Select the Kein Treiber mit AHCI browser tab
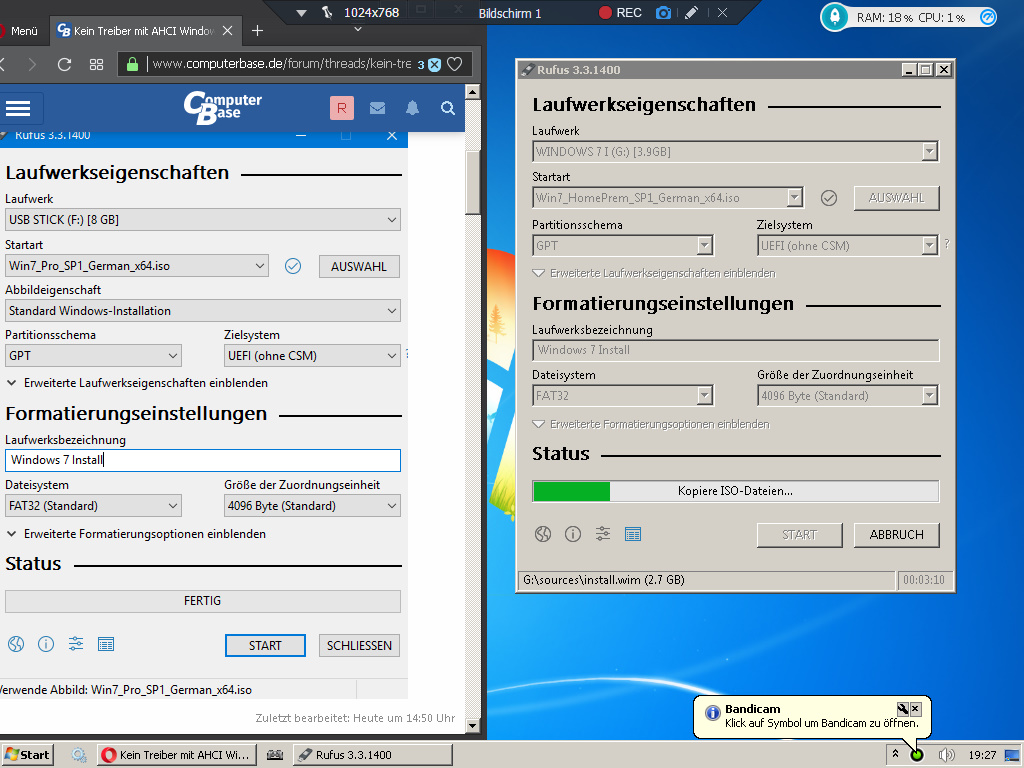1024x768 pixels. click(145, 31)
